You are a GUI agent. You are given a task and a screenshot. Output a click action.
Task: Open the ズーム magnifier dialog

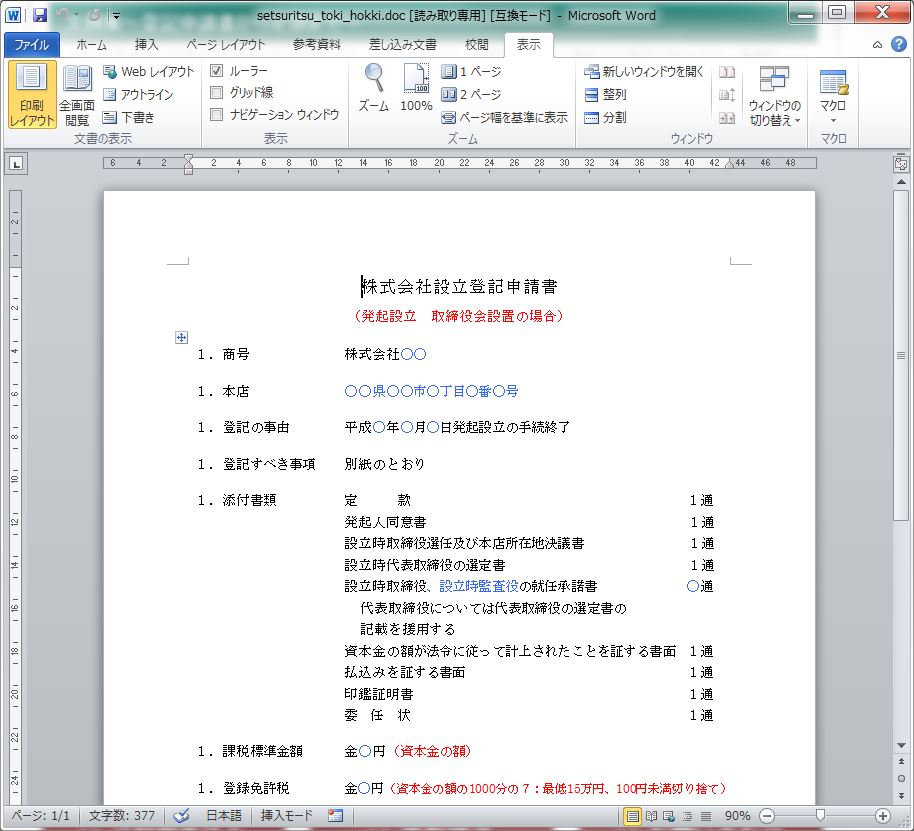pyautogui.click(x=374, y=89)
